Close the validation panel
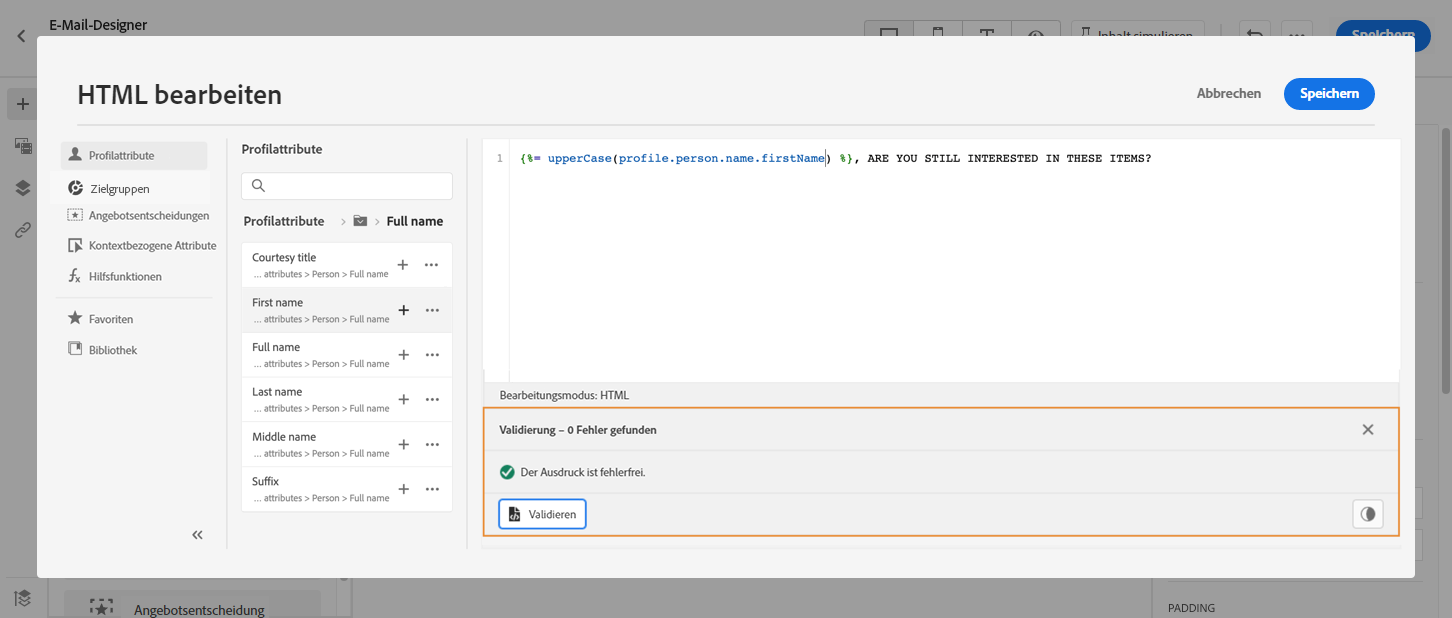This screenshot has height=618, width=1452. [1368, 429]
